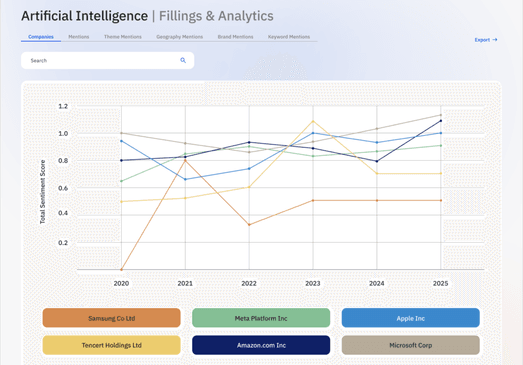
Task: Open the Brand Mentions tab
Action: coord(235,37)
